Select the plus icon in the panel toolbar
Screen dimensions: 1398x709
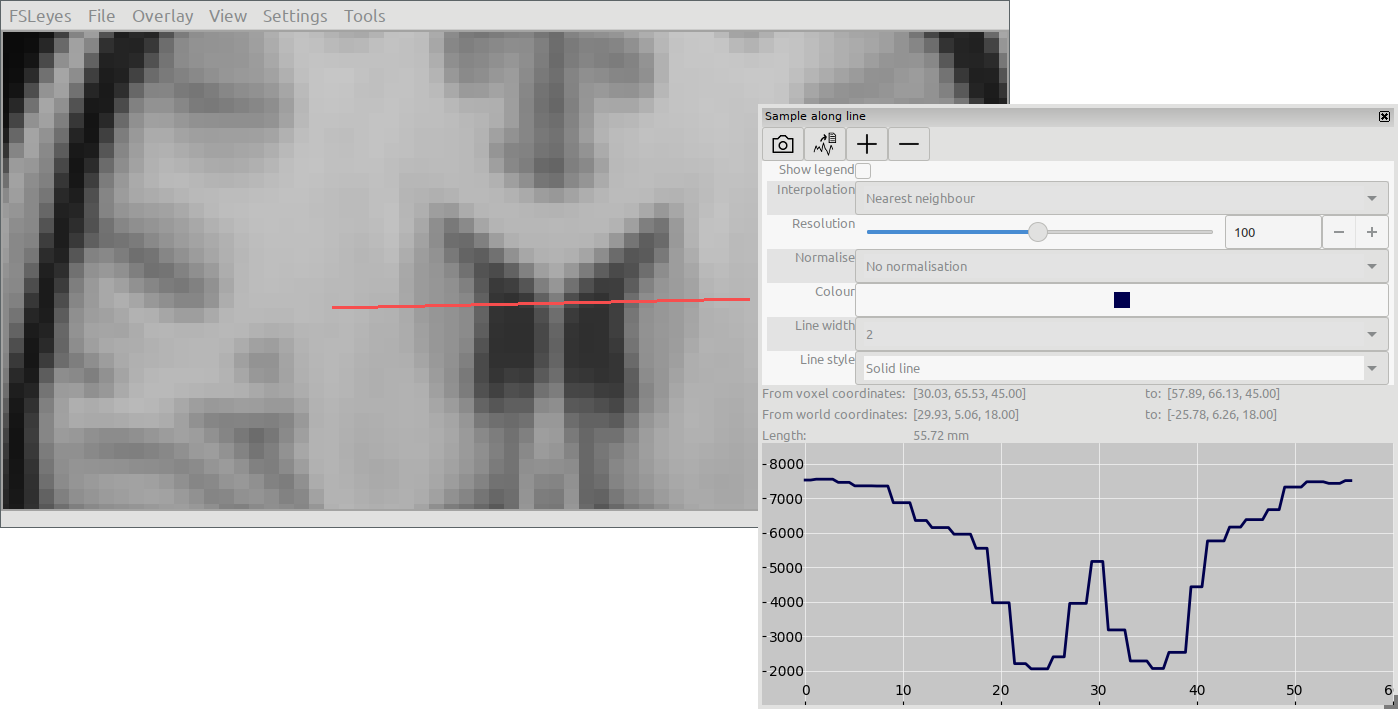[x=866, y=143]
